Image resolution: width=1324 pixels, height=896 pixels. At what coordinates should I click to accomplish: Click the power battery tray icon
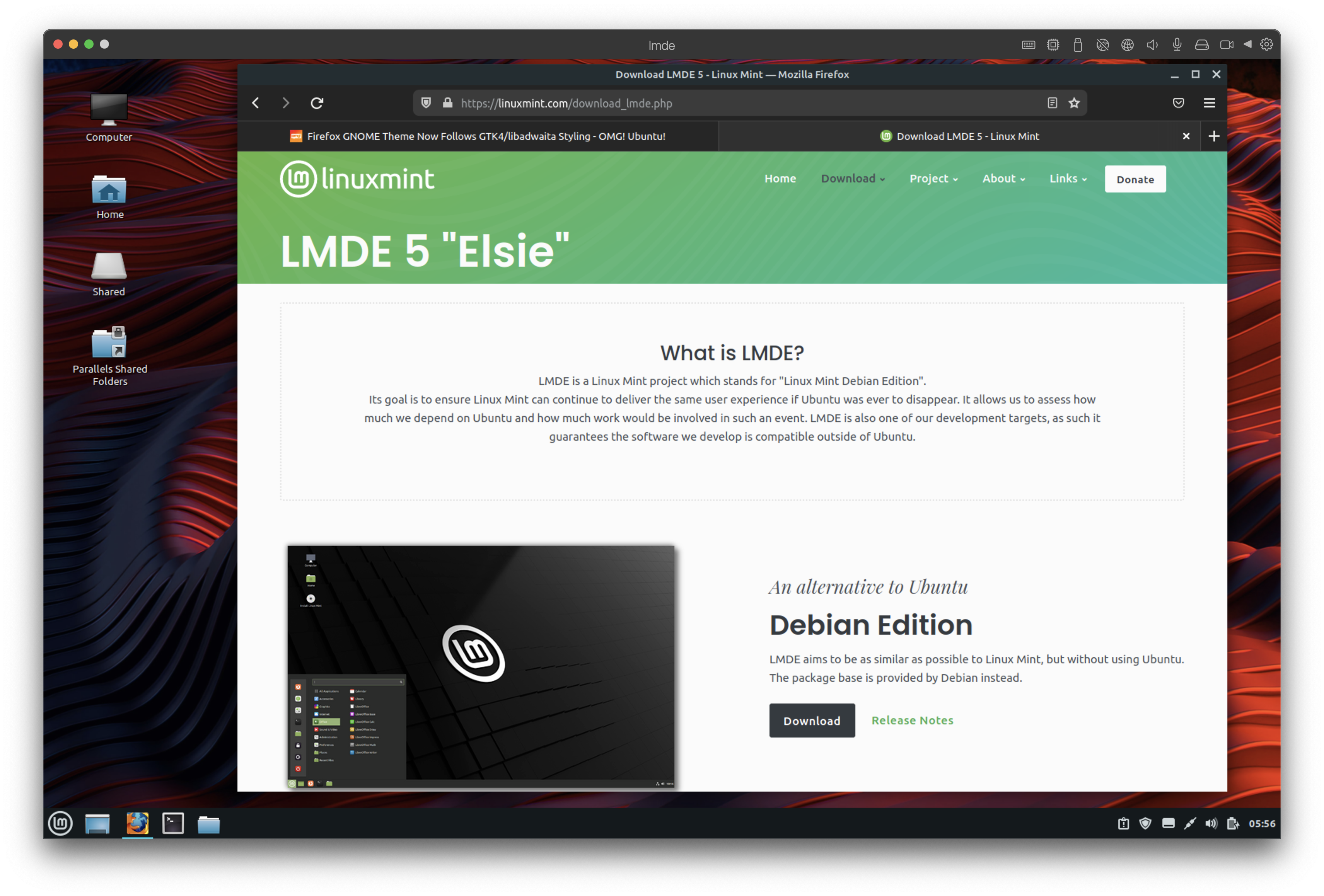(1233, 824)
